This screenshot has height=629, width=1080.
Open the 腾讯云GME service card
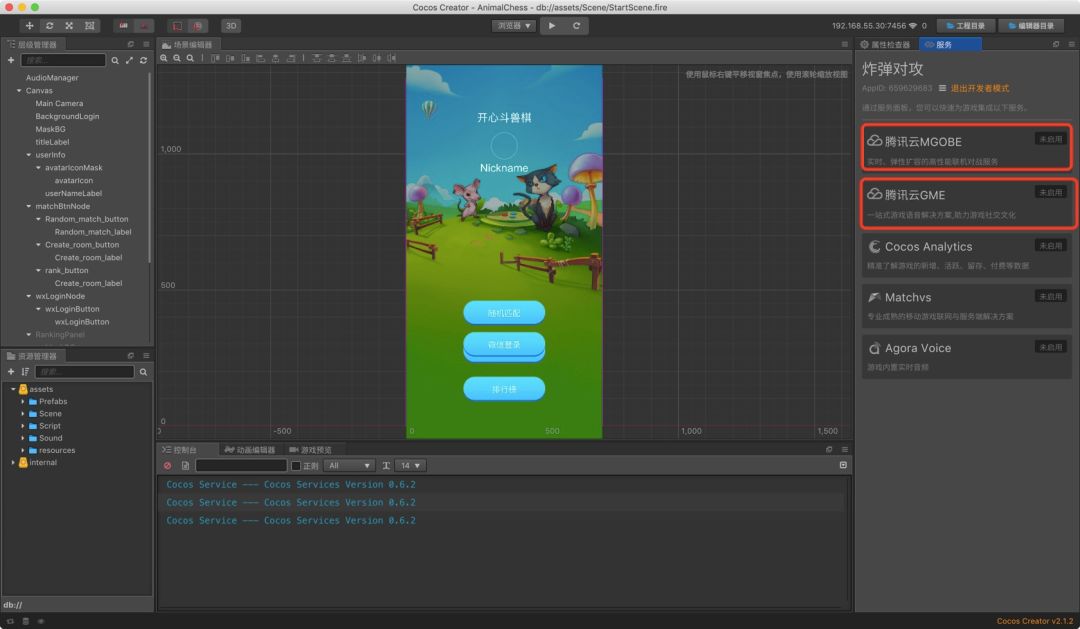point(968,203)
